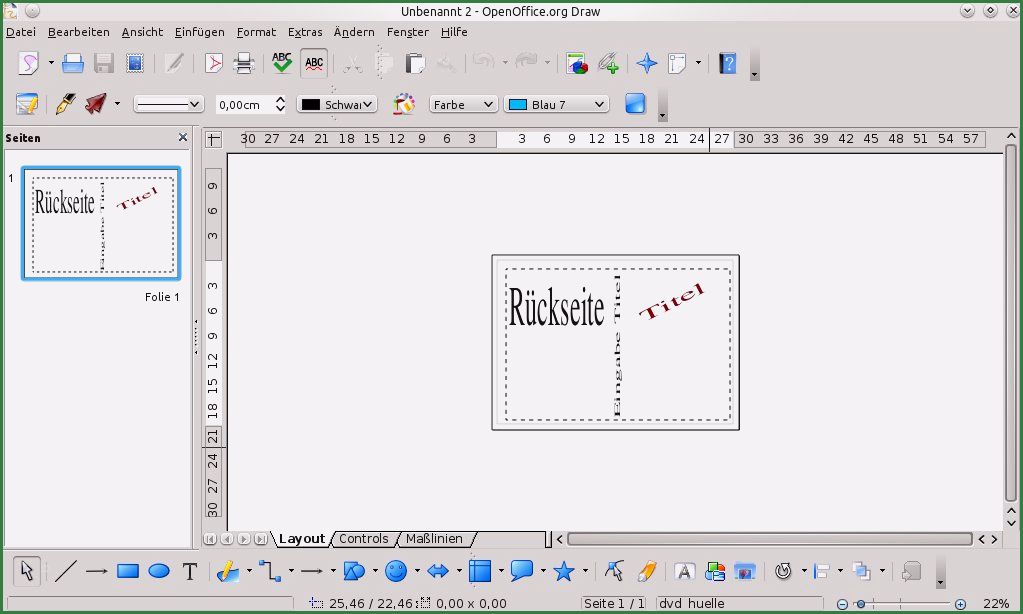1023x614 pixels.
Task: Open the Blau 7 fill color selector
Action: (x=557, y=104)
